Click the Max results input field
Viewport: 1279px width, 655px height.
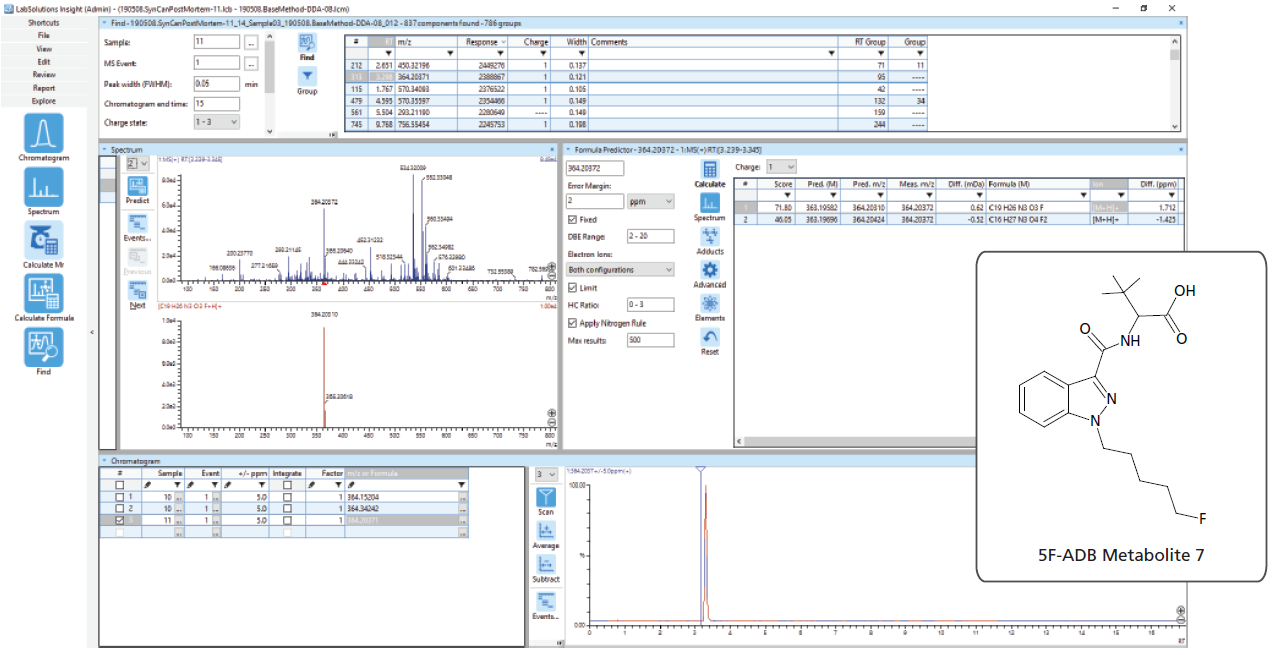pos(650,340)
